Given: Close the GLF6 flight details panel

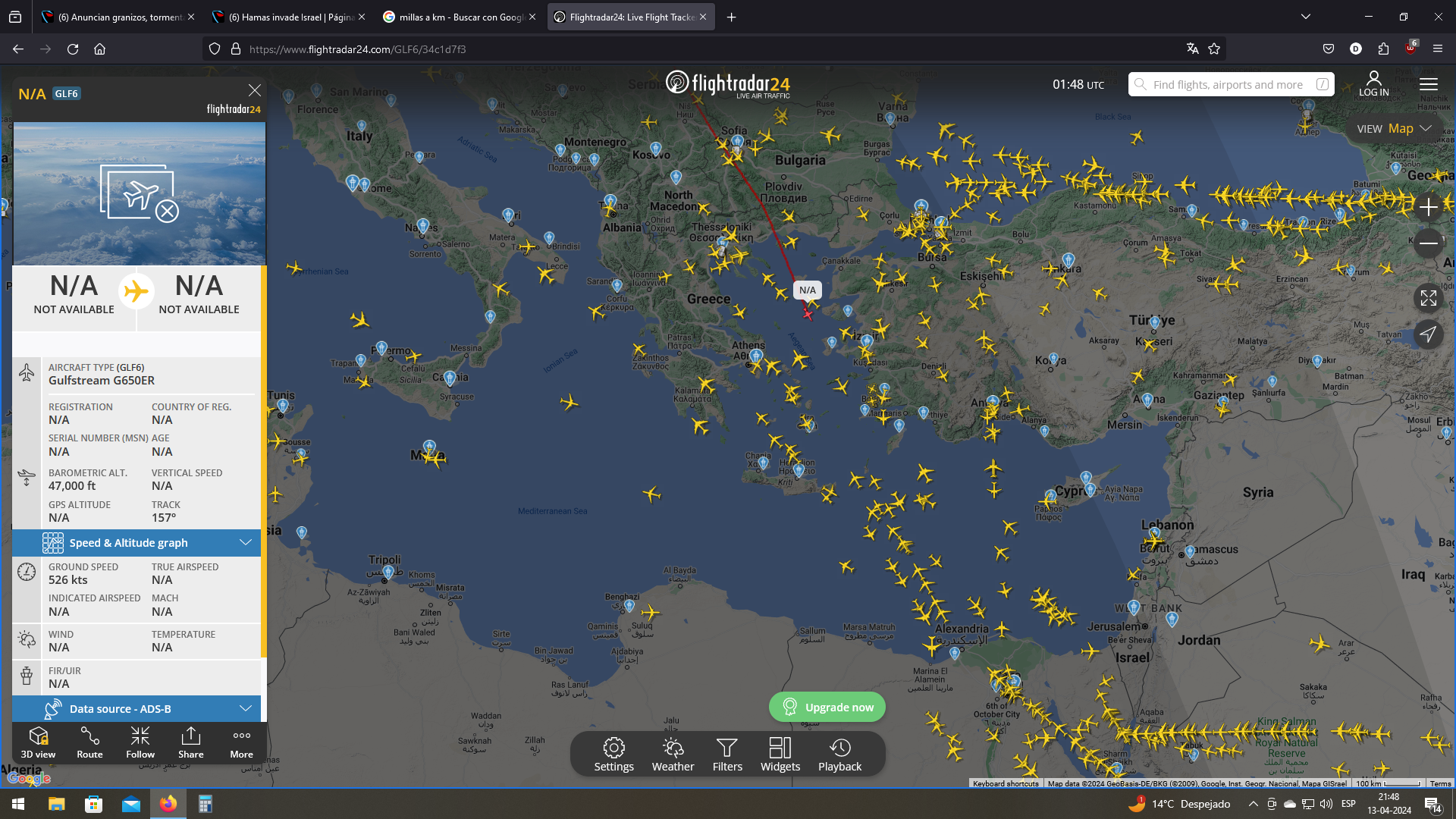Looking at the screenshot, I should (x=255, y=90).
